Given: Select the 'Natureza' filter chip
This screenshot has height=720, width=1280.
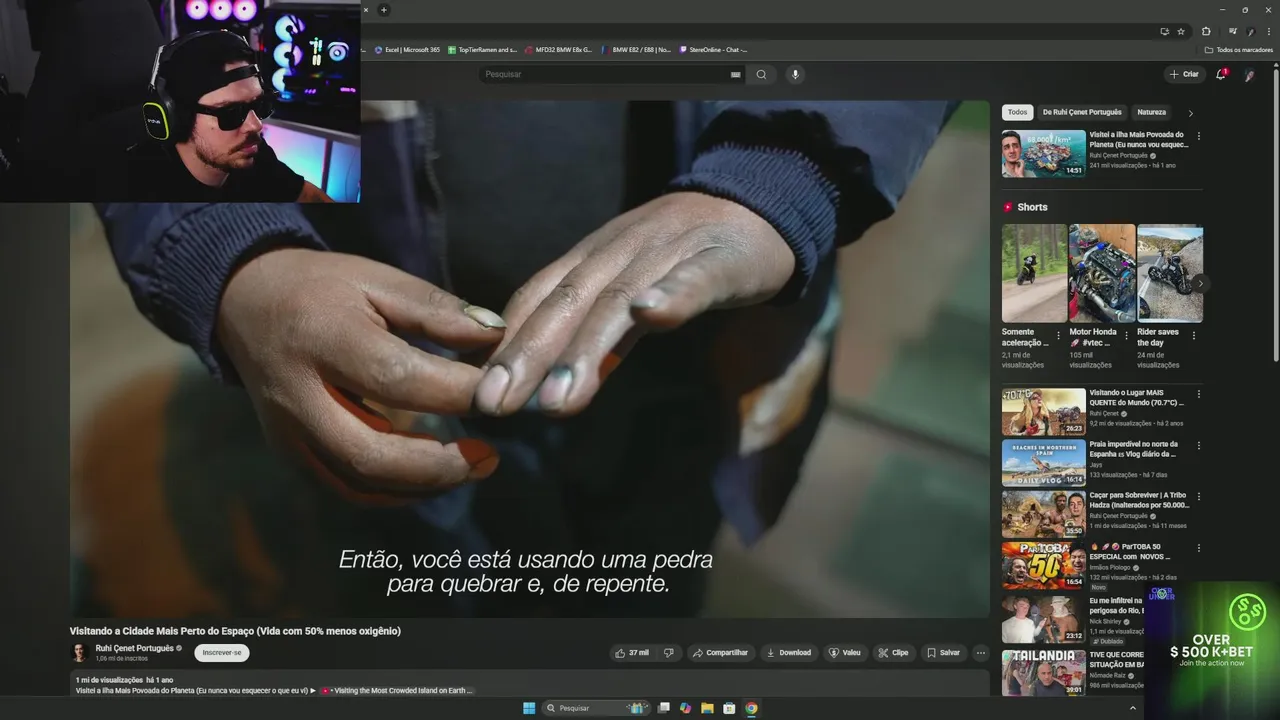Looking at the screenshot, I should (1151, 112).
